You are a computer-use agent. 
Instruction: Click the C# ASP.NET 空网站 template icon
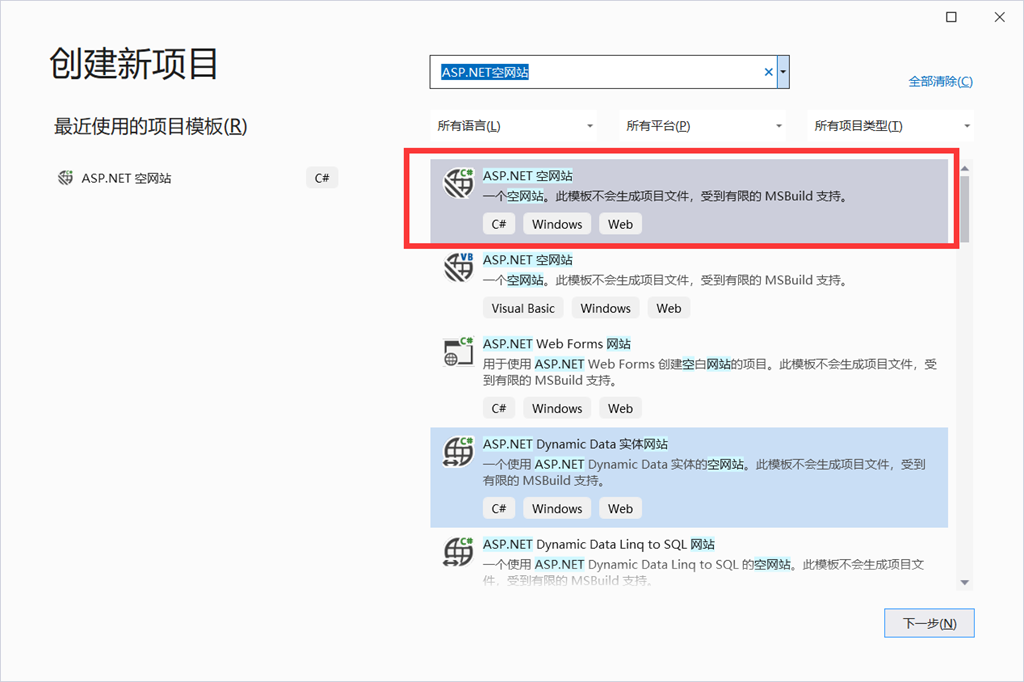pyautogui.click(x=458, y=184)
